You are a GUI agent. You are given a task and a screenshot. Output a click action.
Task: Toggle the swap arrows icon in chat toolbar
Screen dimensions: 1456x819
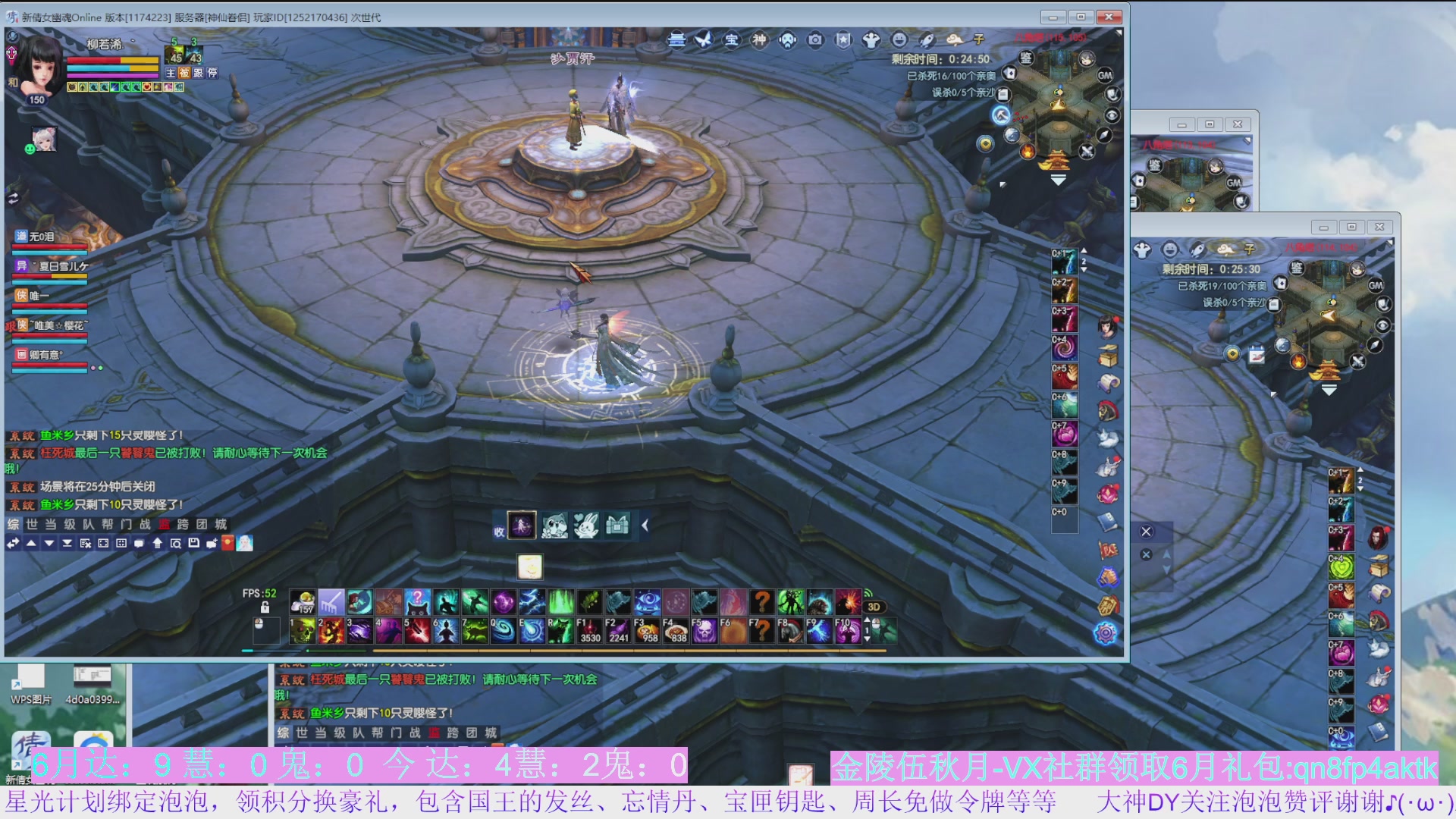(13, 543)
